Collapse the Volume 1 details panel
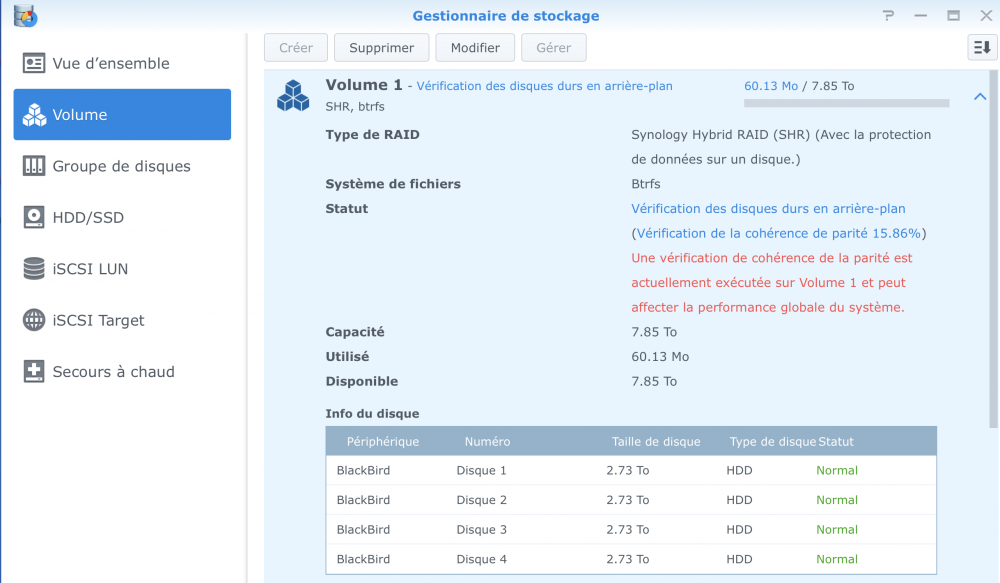The image size is (1000, 583). (979, 97)
